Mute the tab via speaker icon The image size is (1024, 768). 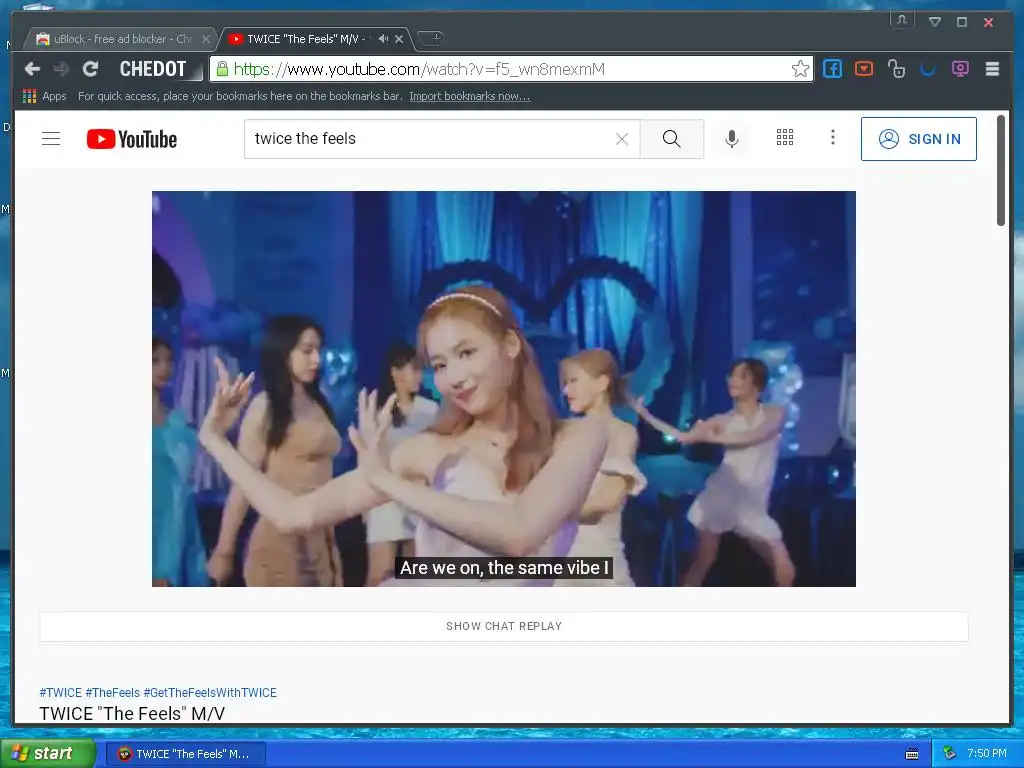383,39
